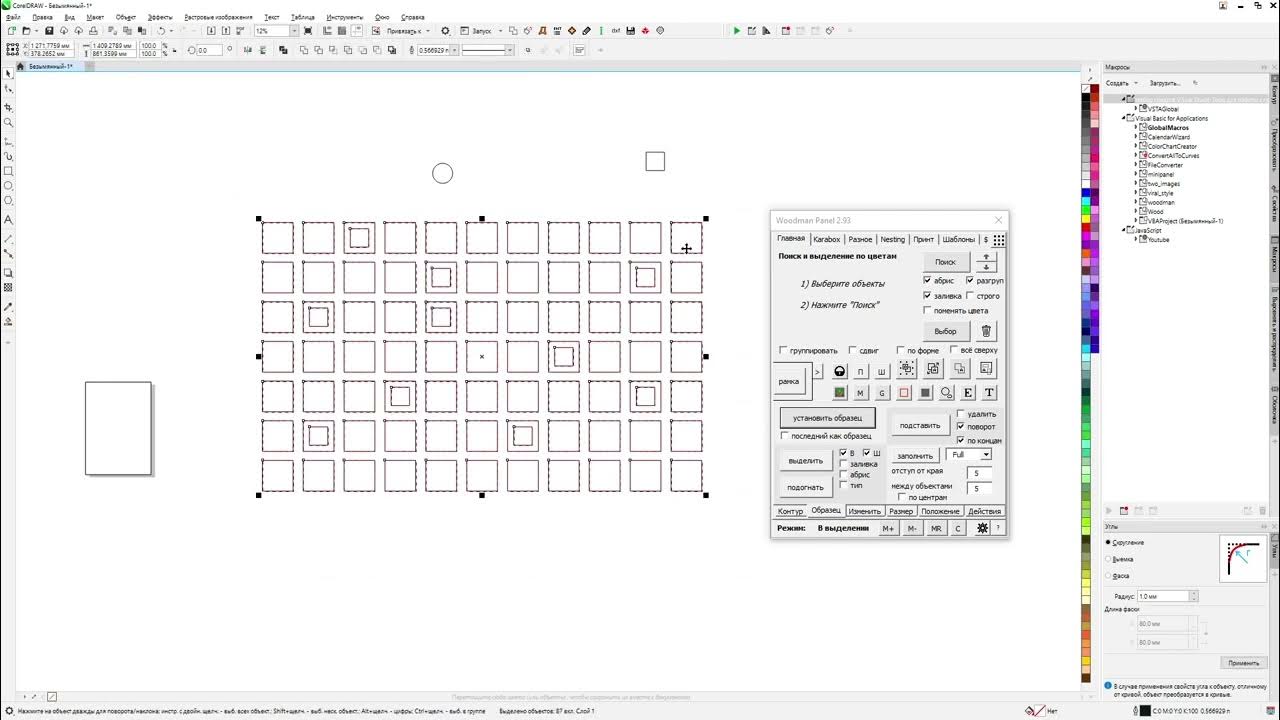The image size is (1280, 720).
Task: Click the dashed selection frame icon in Woodman Panel
Action: coord(907,369)
